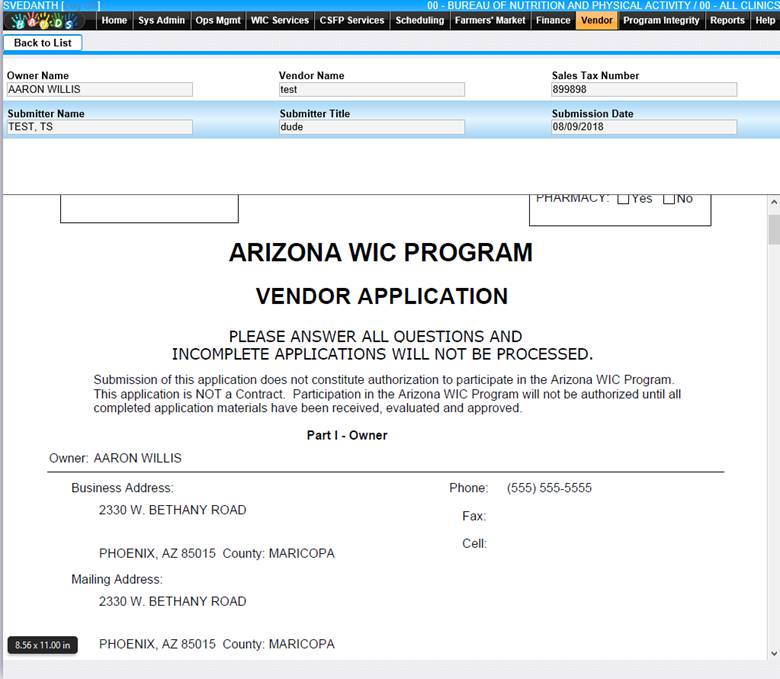Click the Vendor Name field
This screenshot has height=679, width=780.
pos(372,90)
